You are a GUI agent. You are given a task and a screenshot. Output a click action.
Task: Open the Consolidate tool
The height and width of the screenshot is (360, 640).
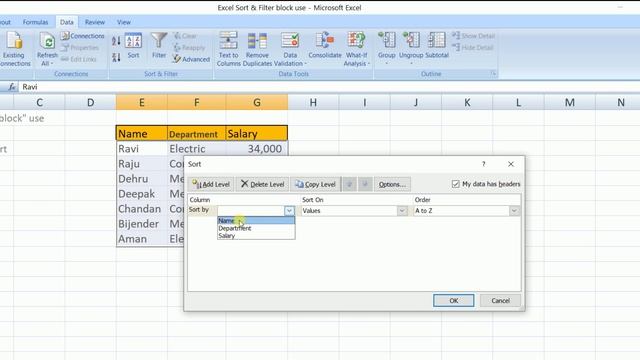(325, 46)
